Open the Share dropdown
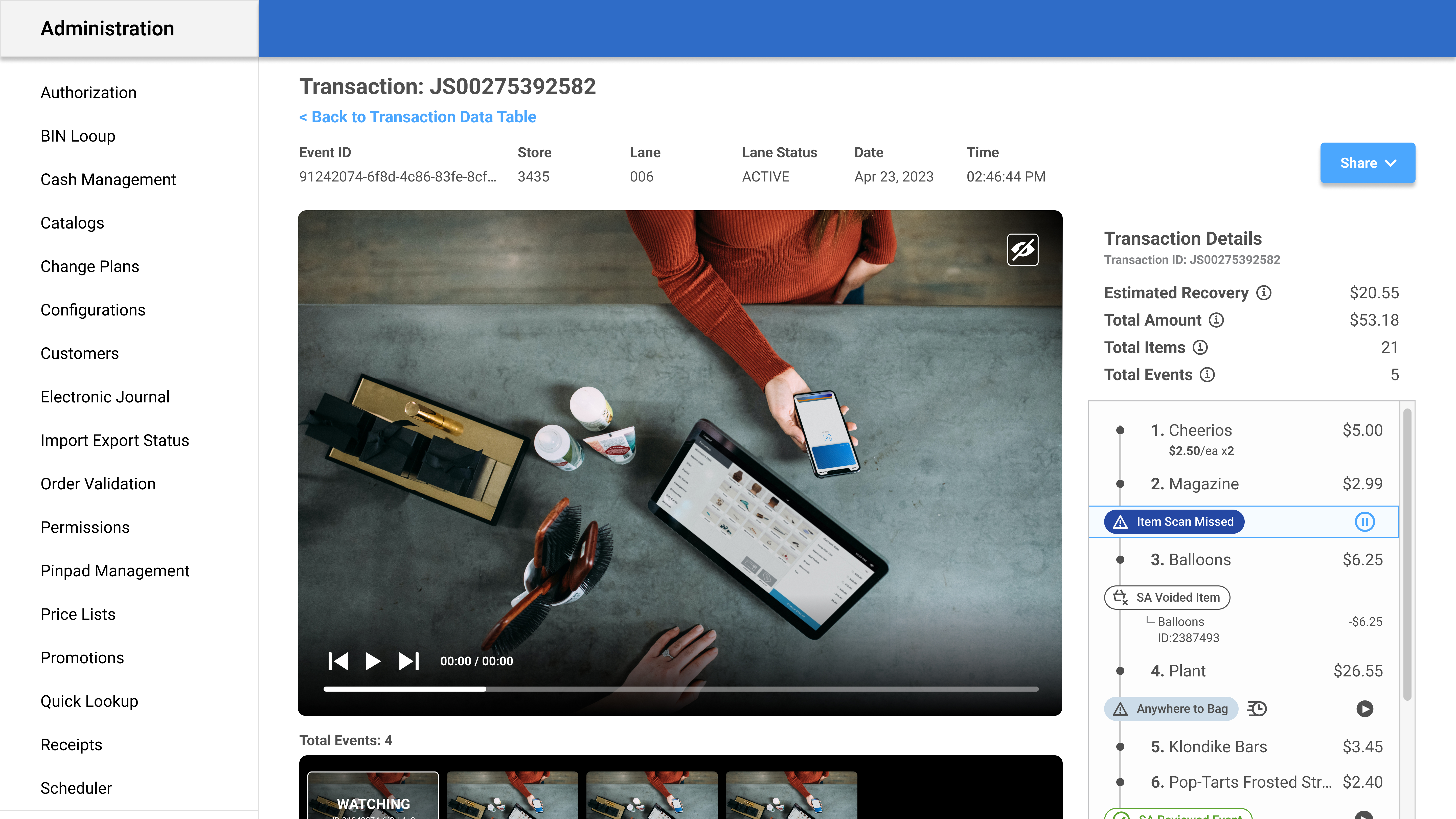 tap(1367, 163)
